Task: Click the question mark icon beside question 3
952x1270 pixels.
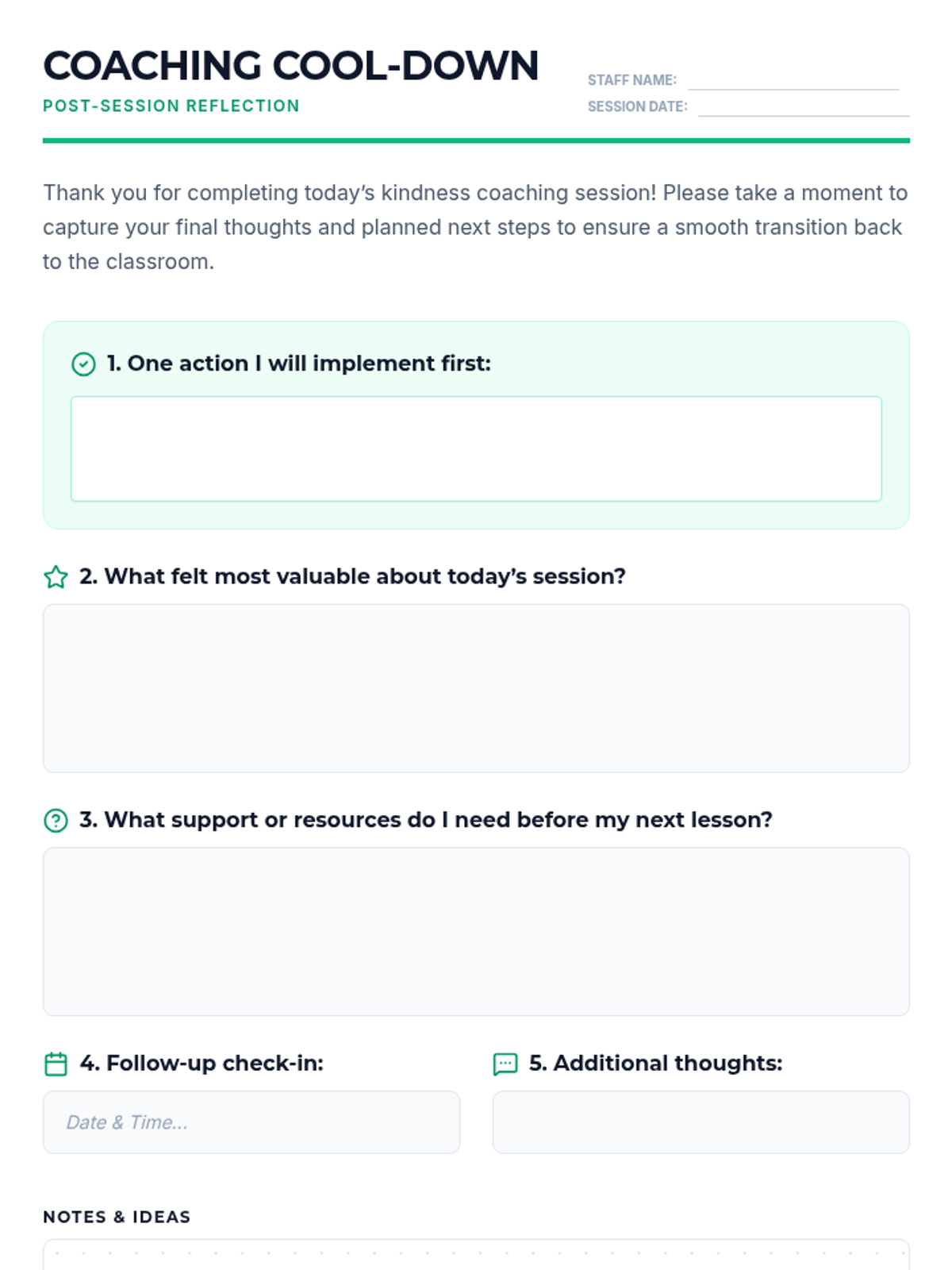Action: point(56,821)
